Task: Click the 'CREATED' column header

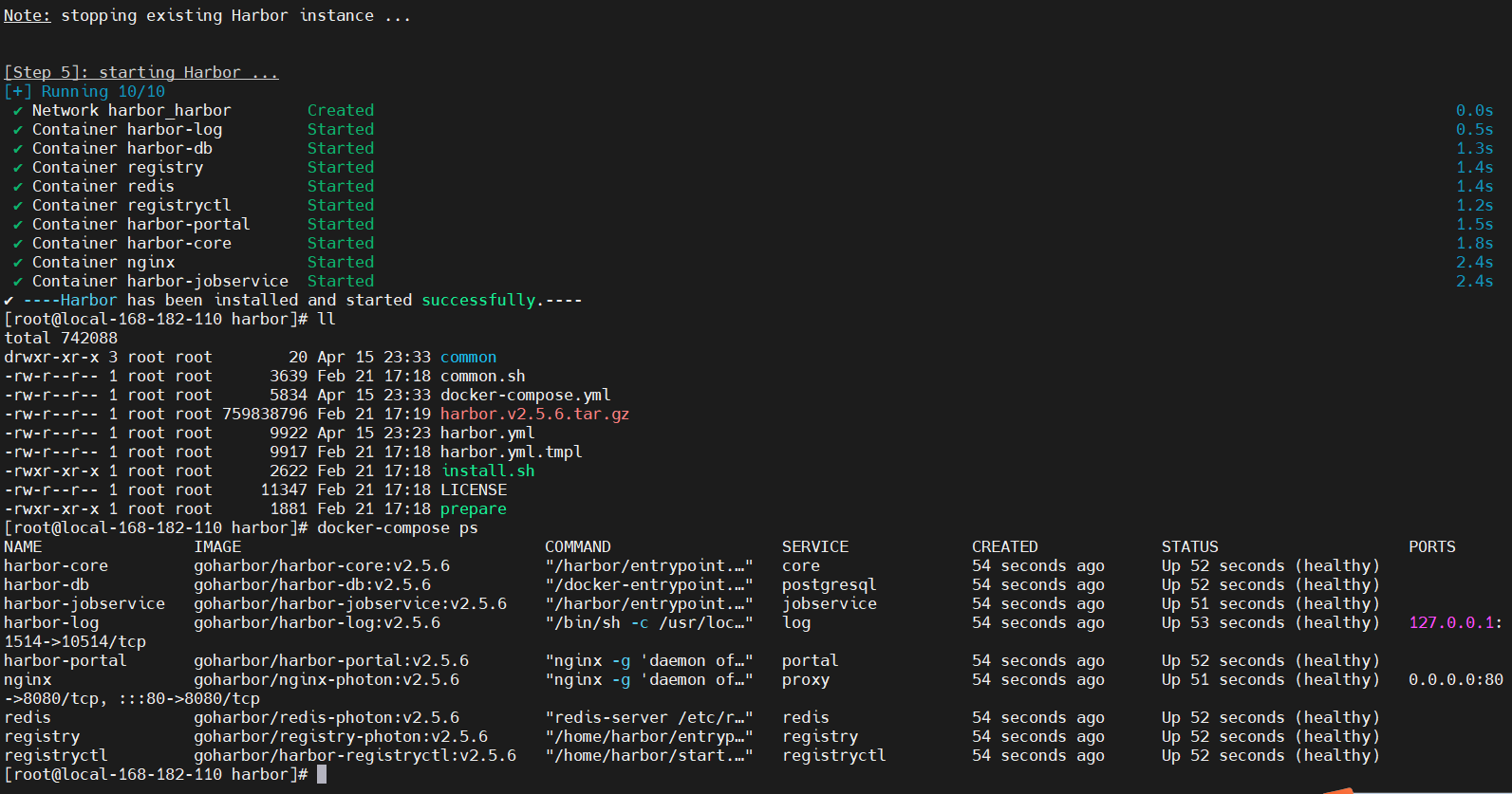Action: (1005, 547)
